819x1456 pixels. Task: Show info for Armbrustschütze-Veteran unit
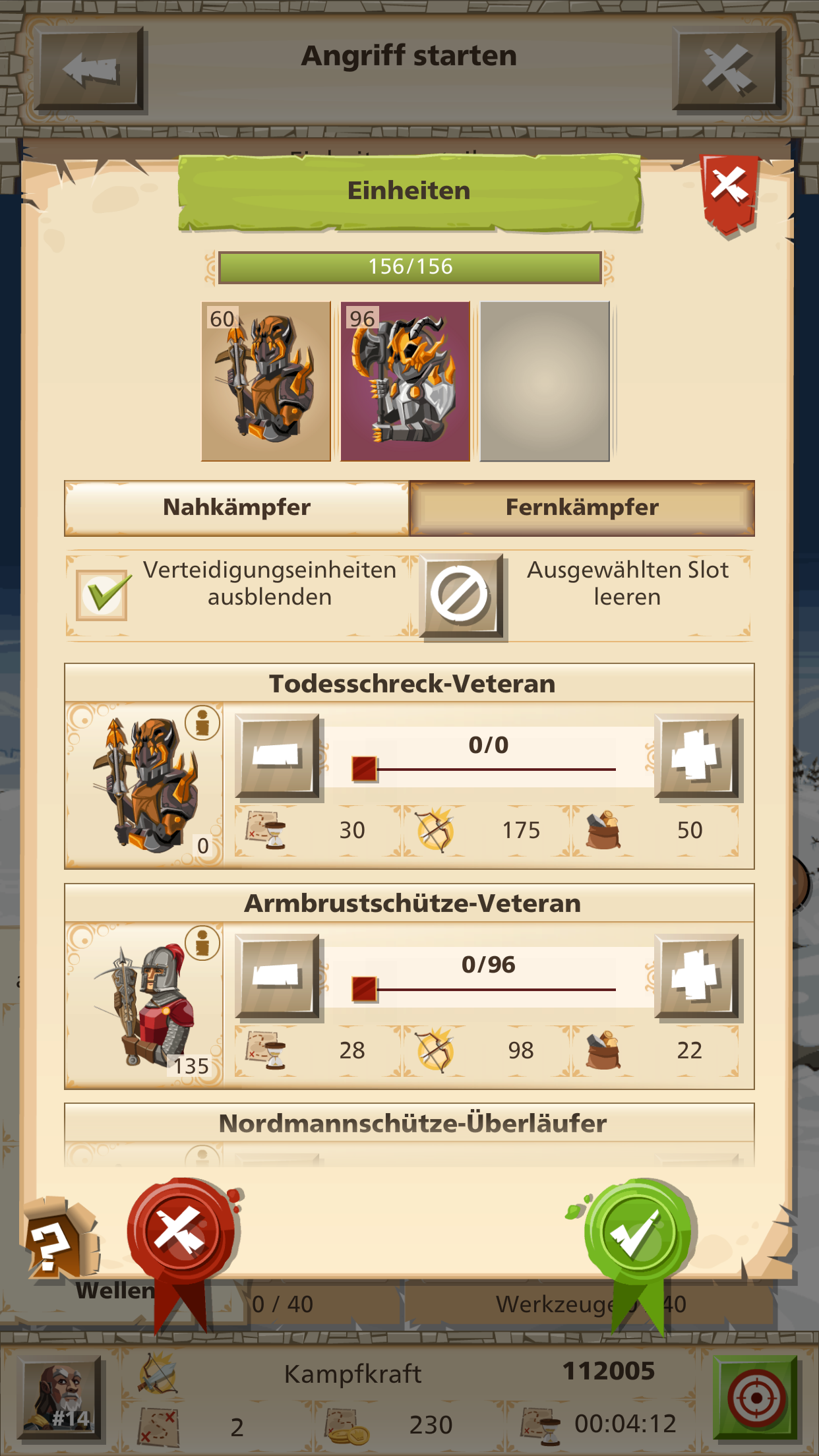202,944
